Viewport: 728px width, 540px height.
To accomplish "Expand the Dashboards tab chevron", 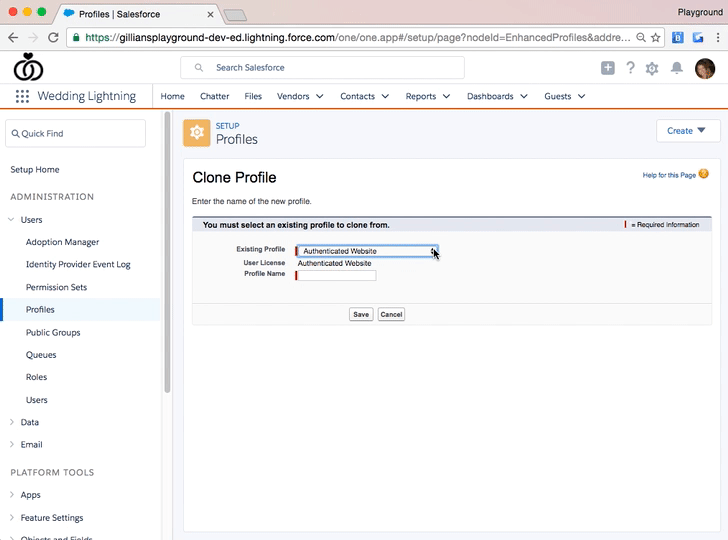I will click(x=524, y=97).
